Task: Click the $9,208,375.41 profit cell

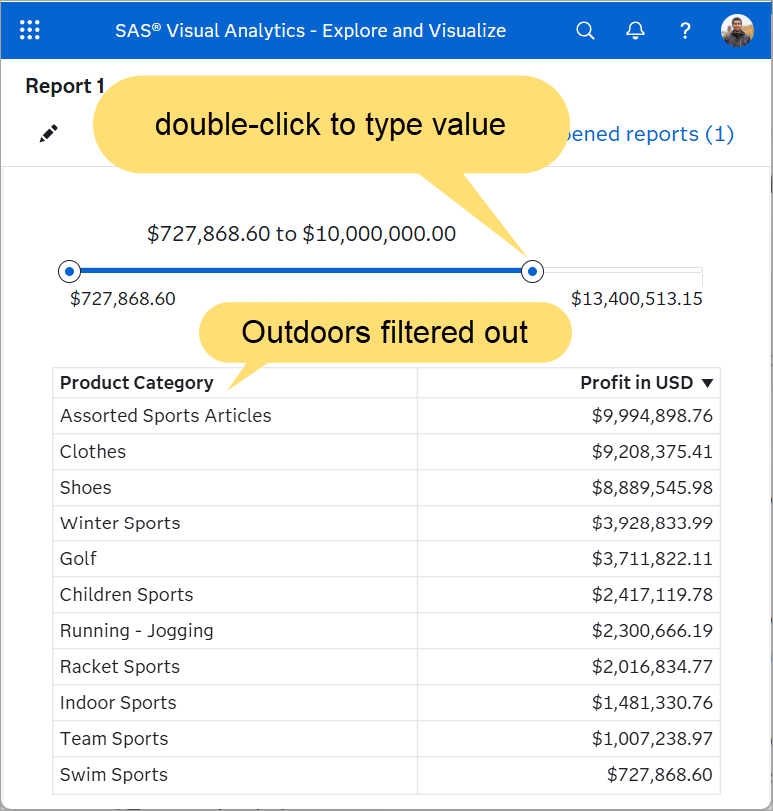Action: (x=569, y=452)
